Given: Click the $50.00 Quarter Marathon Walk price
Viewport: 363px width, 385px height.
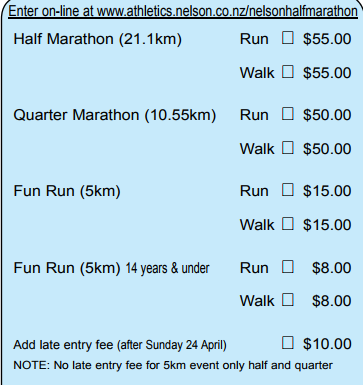Looking at the screenshot, I should coord(327,149).
